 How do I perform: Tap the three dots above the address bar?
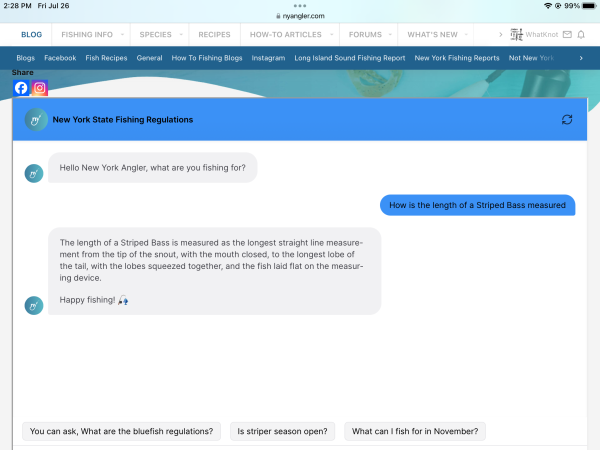click(300, 5)
